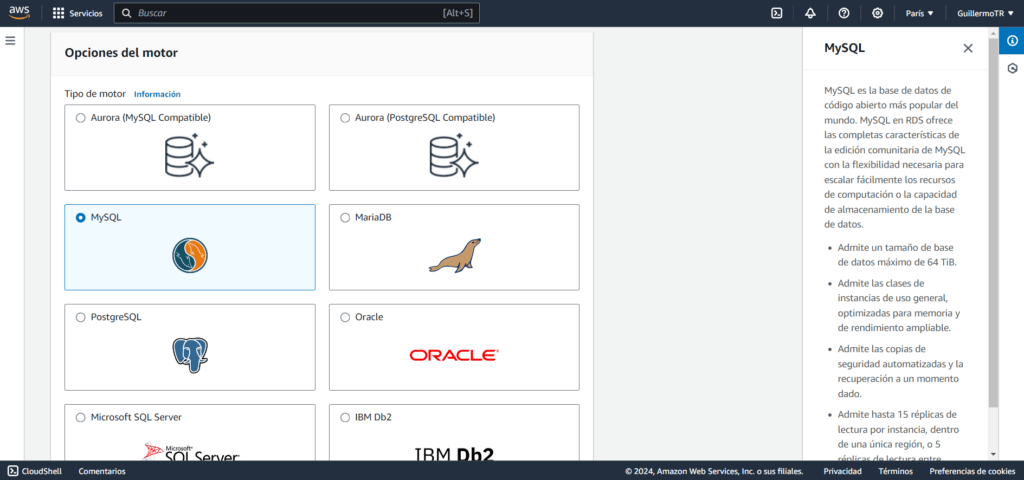Click 'Admite hasta 15 réplicas de' bullet text

coord(897,414)
